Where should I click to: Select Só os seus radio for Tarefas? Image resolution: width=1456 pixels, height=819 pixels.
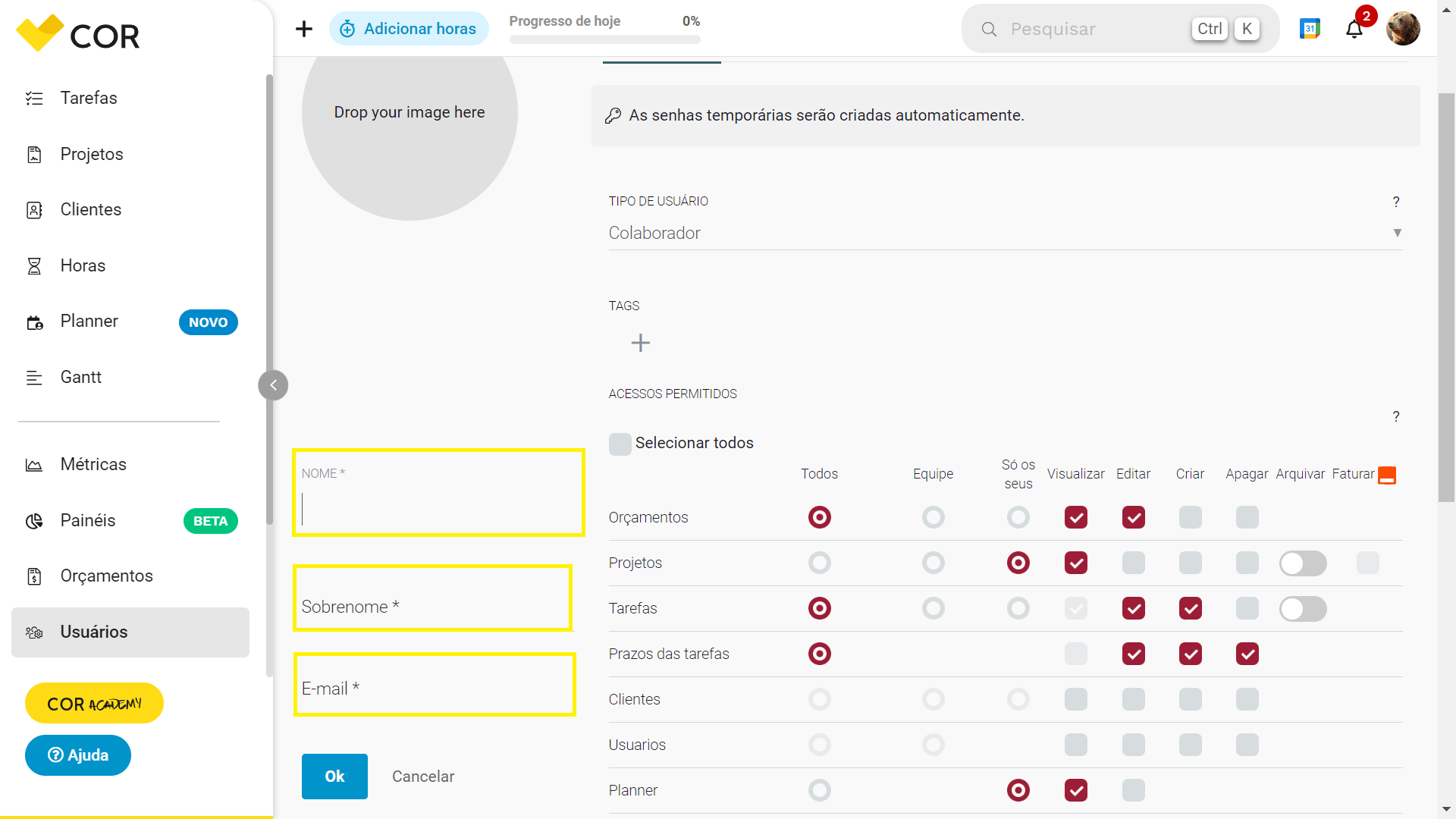pyautogui.click(x=1018, y=608)
